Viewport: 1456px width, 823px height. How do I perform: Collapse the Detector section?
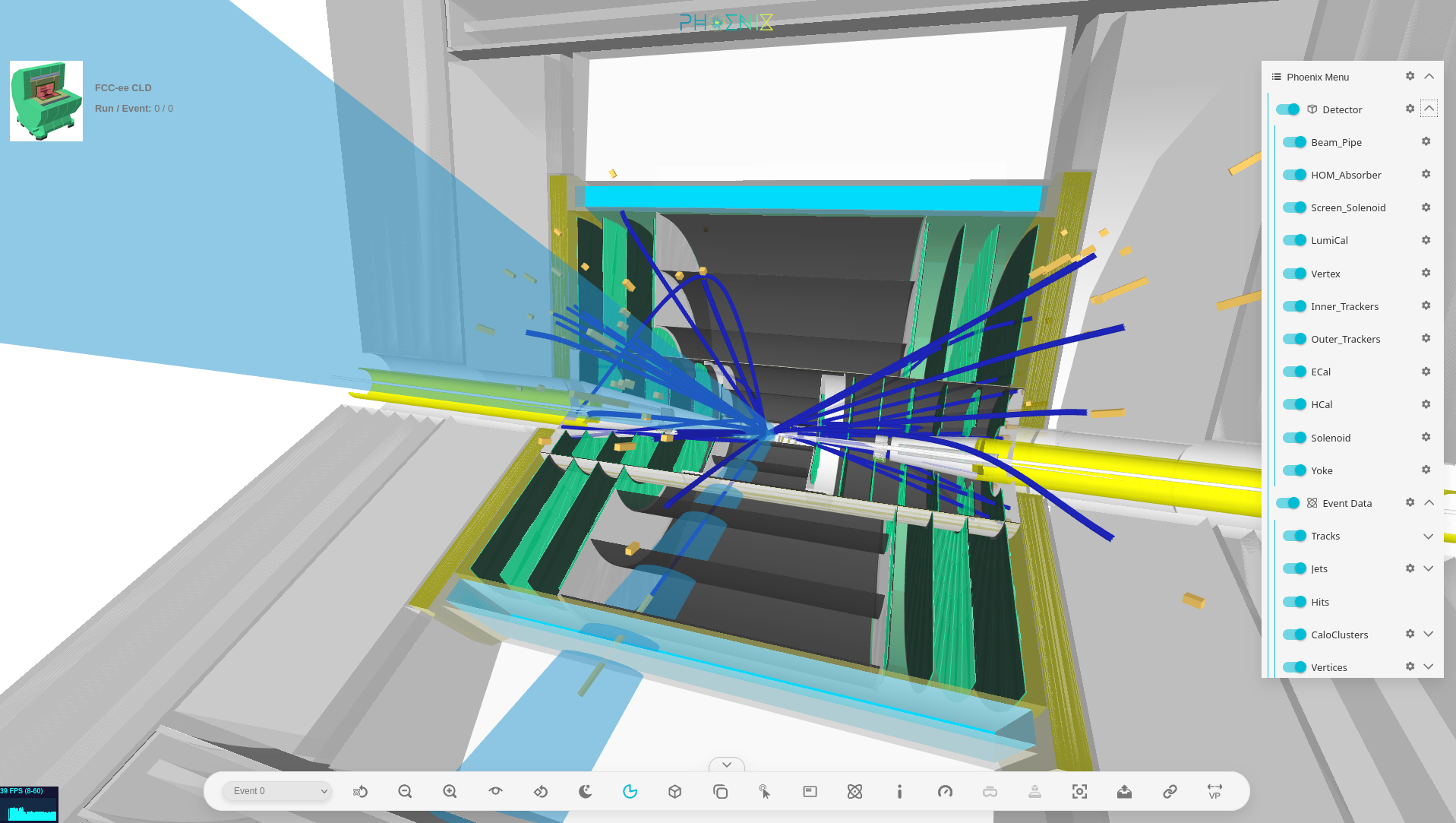1429,109
